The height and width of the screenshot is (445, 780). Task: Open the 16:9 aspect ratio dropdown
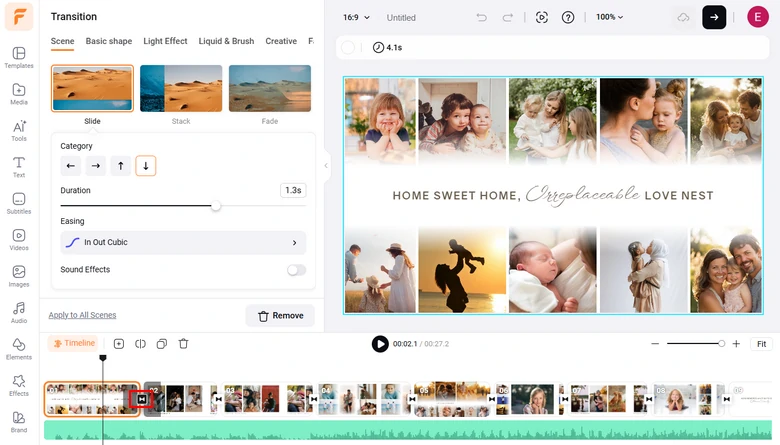click(x=356, y=17)
